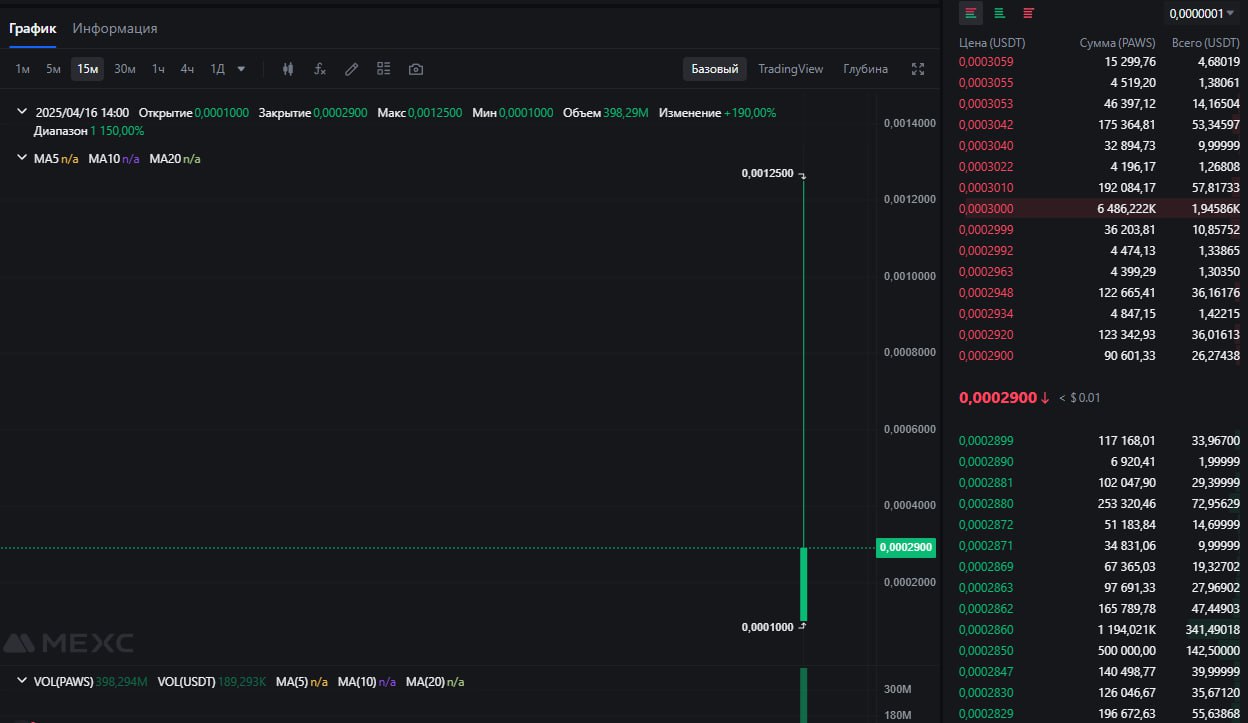
Task: Show only red asks in order book
Action: (1028, 13)
